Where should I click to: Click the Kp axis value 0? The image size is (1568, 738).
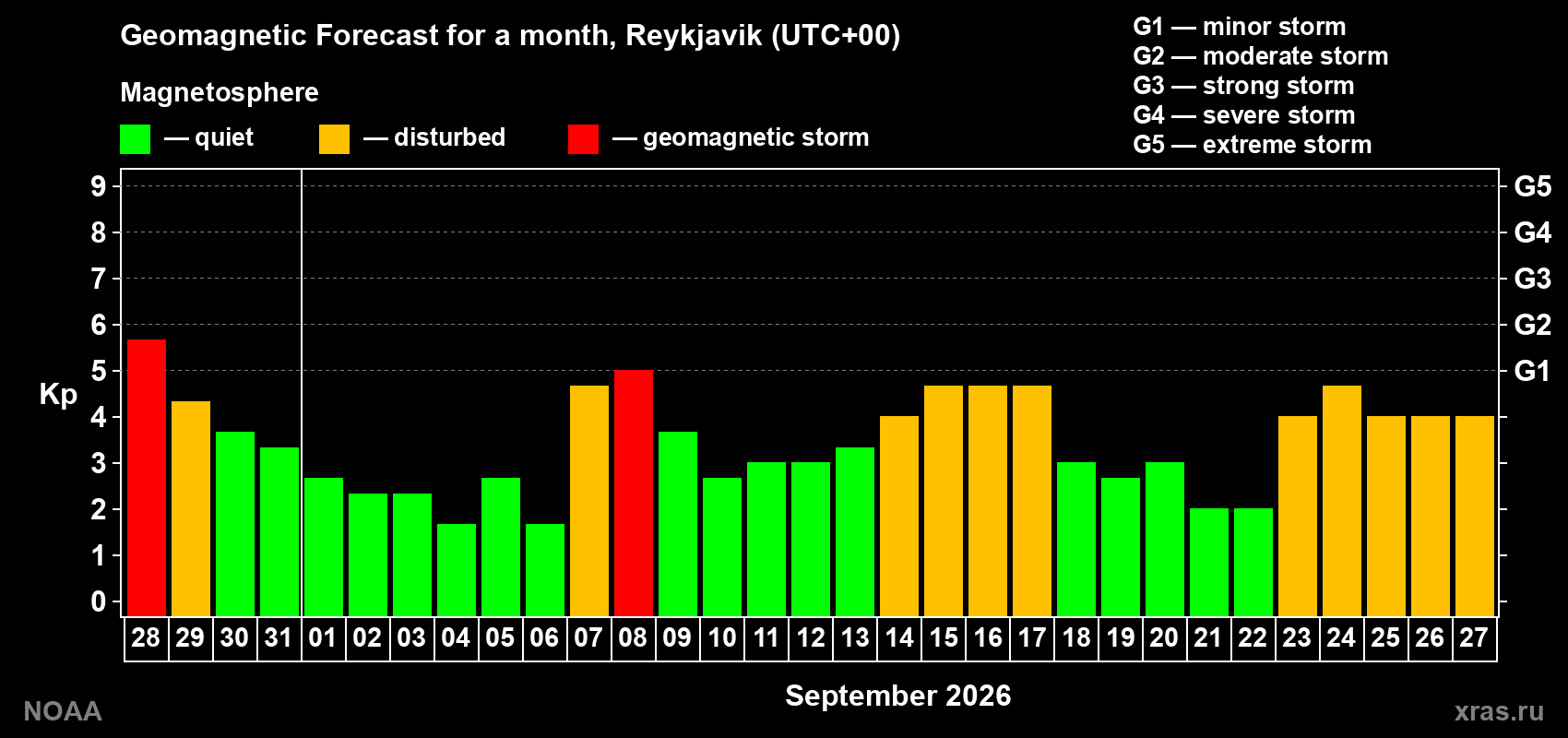[x=99, y=601]
